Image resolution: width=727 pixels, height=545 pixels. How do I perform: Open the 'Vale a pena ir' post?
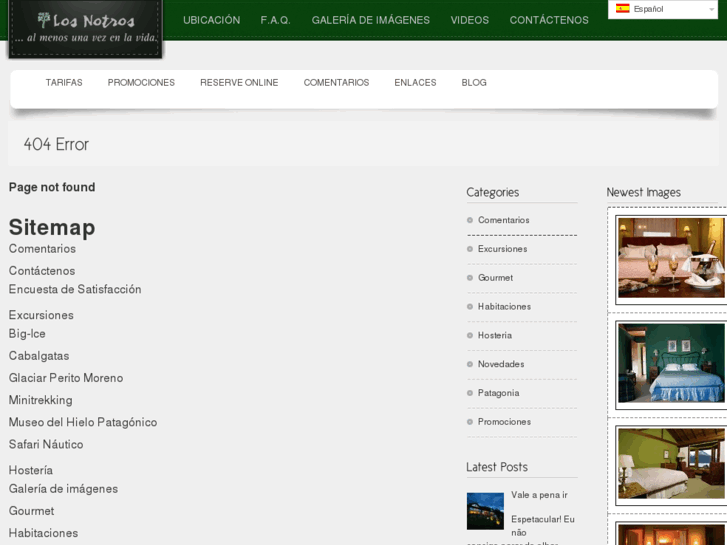(x=539, y=495)
